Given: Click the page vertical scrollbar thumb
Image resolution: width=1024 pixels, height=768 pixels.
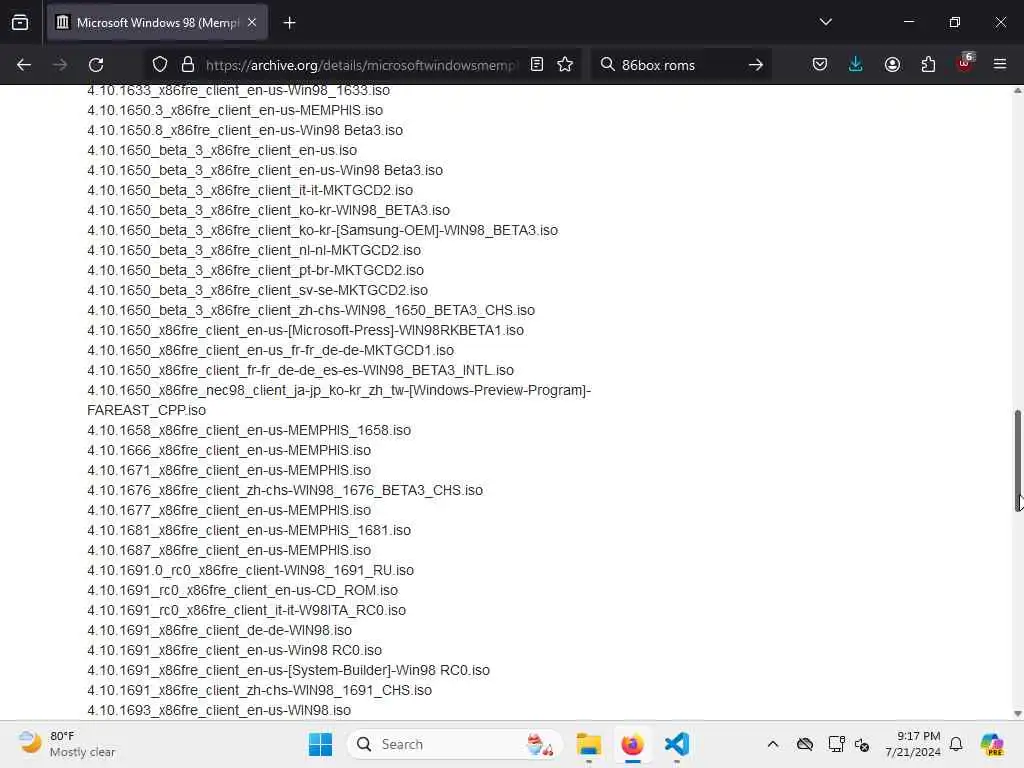Looking at the screenshot, I should (1017, 460).
